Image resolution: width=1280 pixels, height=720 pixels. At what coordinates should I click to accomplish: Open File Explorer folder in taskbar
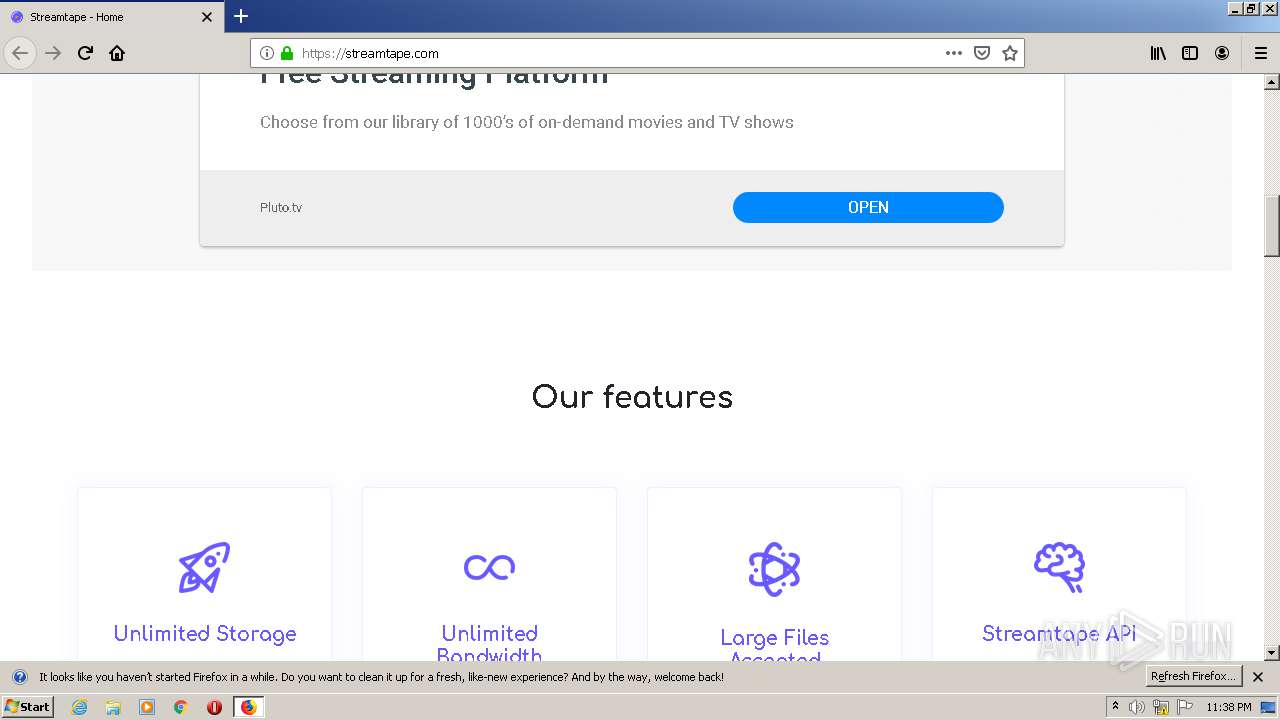113,707
